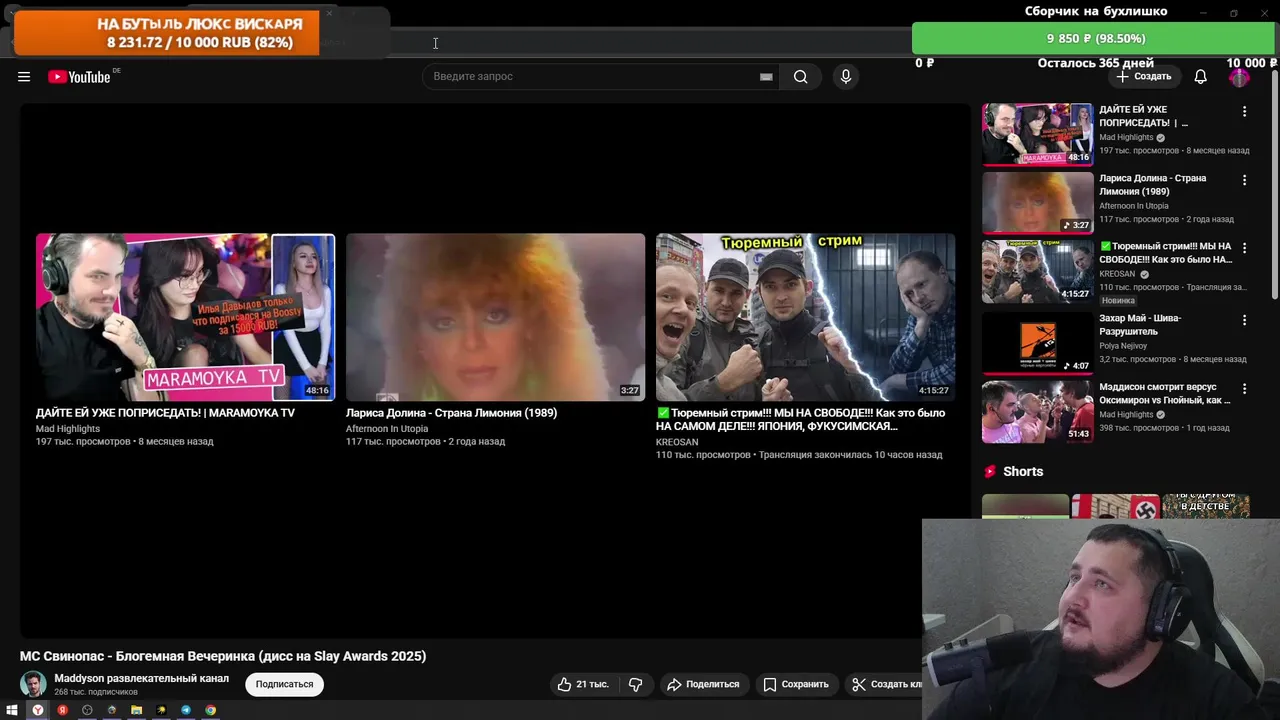Open channel 'Afternoon In Utopia' below the player
Viewport: 1280px width, 720px height.
(x=387, y=429)
